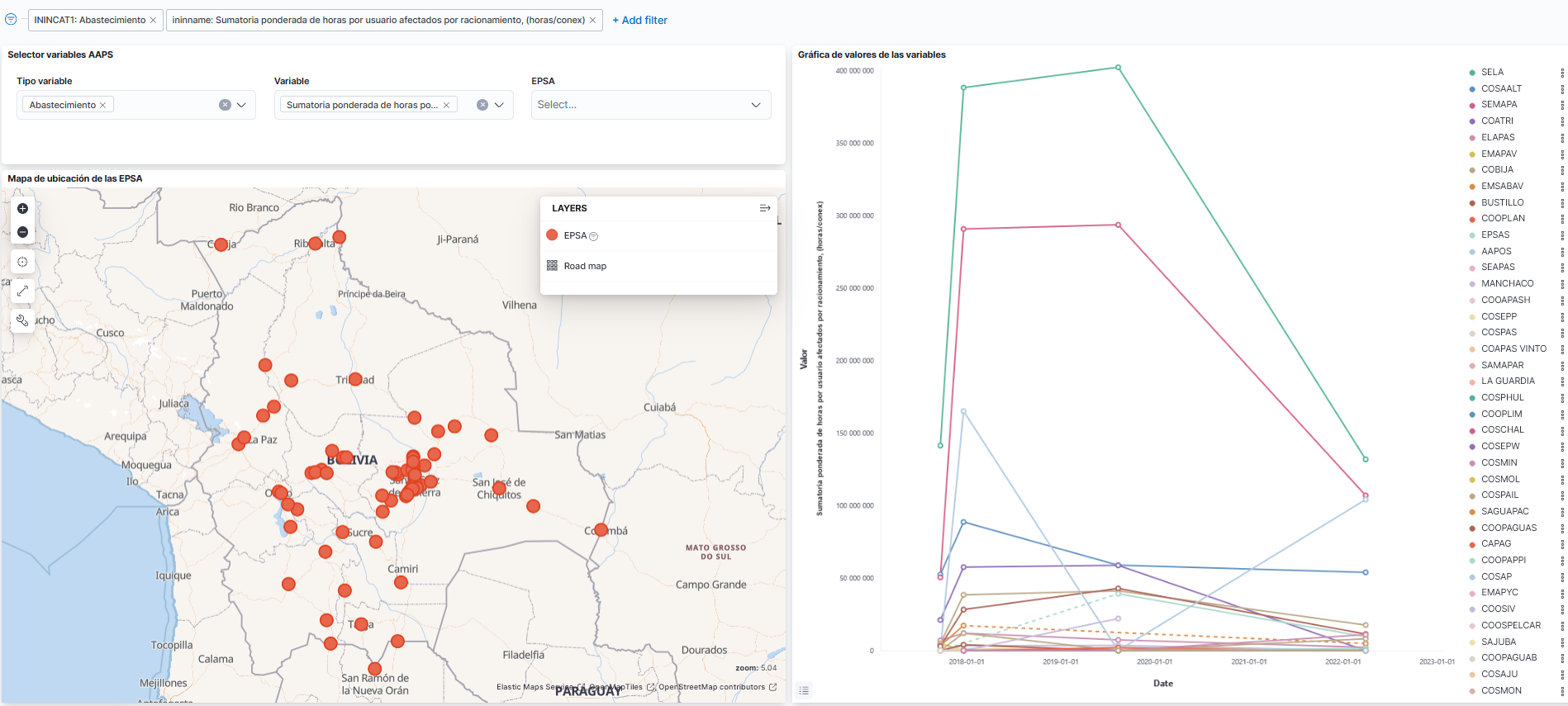Image resolution: width=1568 pixels, height=706 pixels.
Task: Toggle the chart legend list icon
Action: tap(804, 690)
